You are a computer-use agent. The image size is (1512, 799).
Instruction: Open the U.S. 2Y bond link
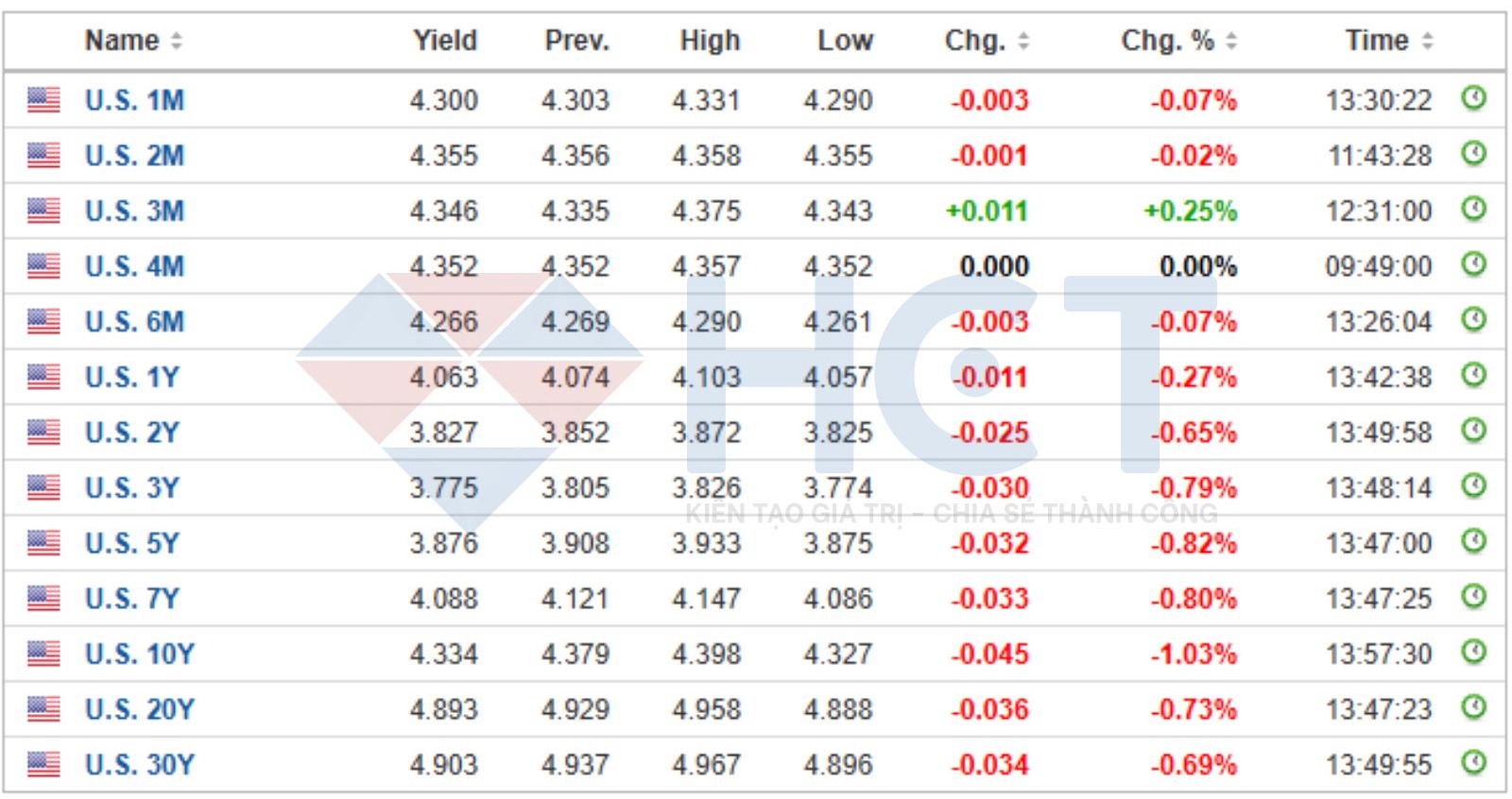tap(131, 433)
